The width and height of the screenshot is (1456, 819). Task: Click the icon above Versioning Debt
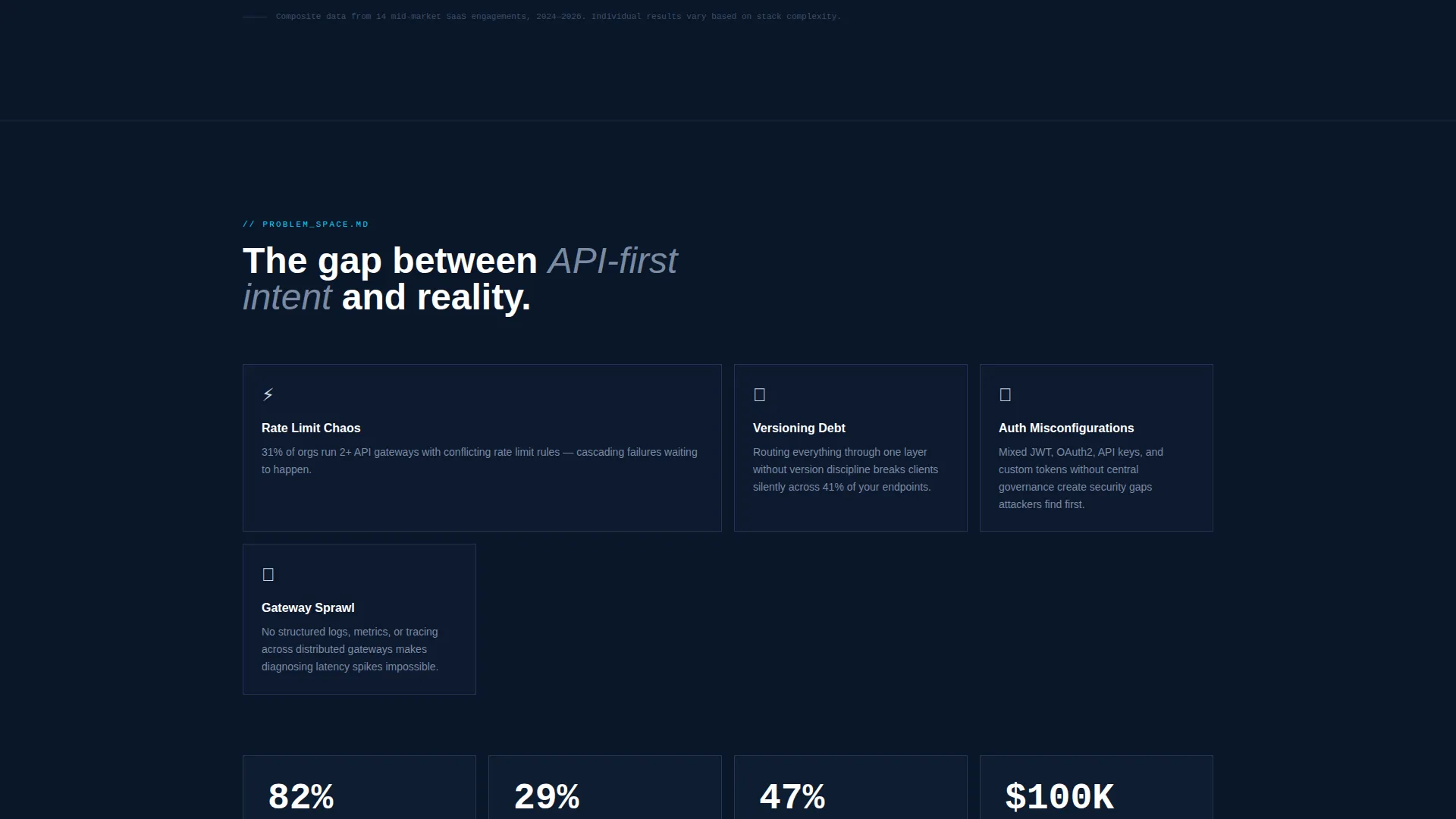click(x=759, y=394)
